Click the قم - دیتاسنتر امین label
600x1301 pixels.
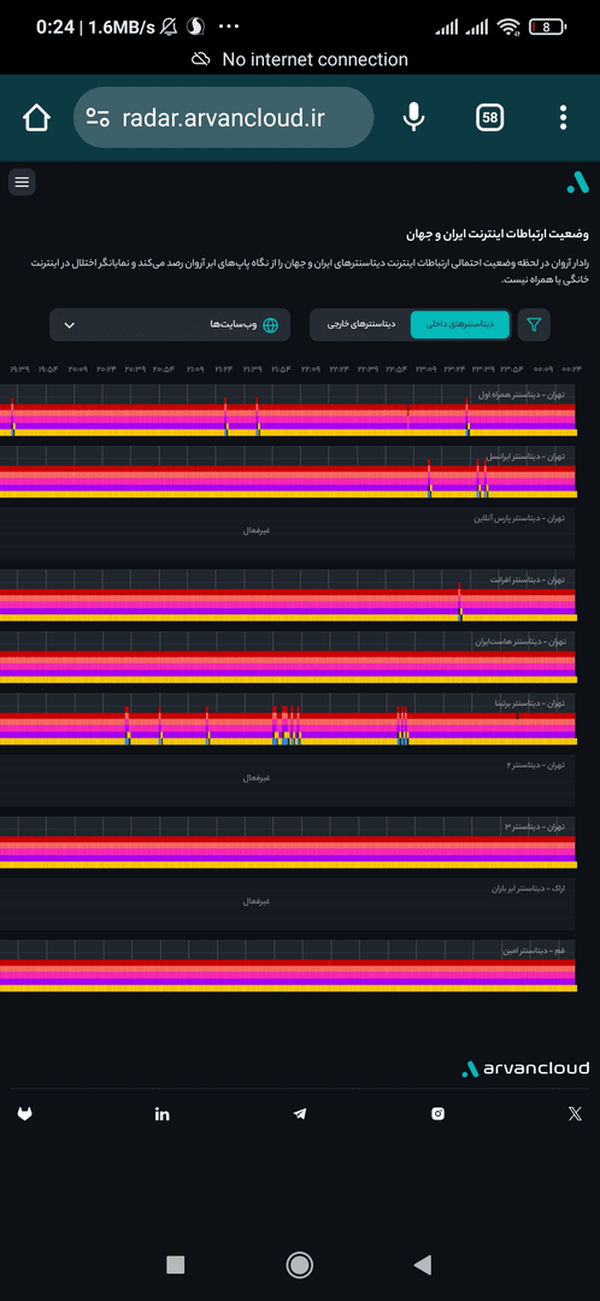tap(533, 949)
